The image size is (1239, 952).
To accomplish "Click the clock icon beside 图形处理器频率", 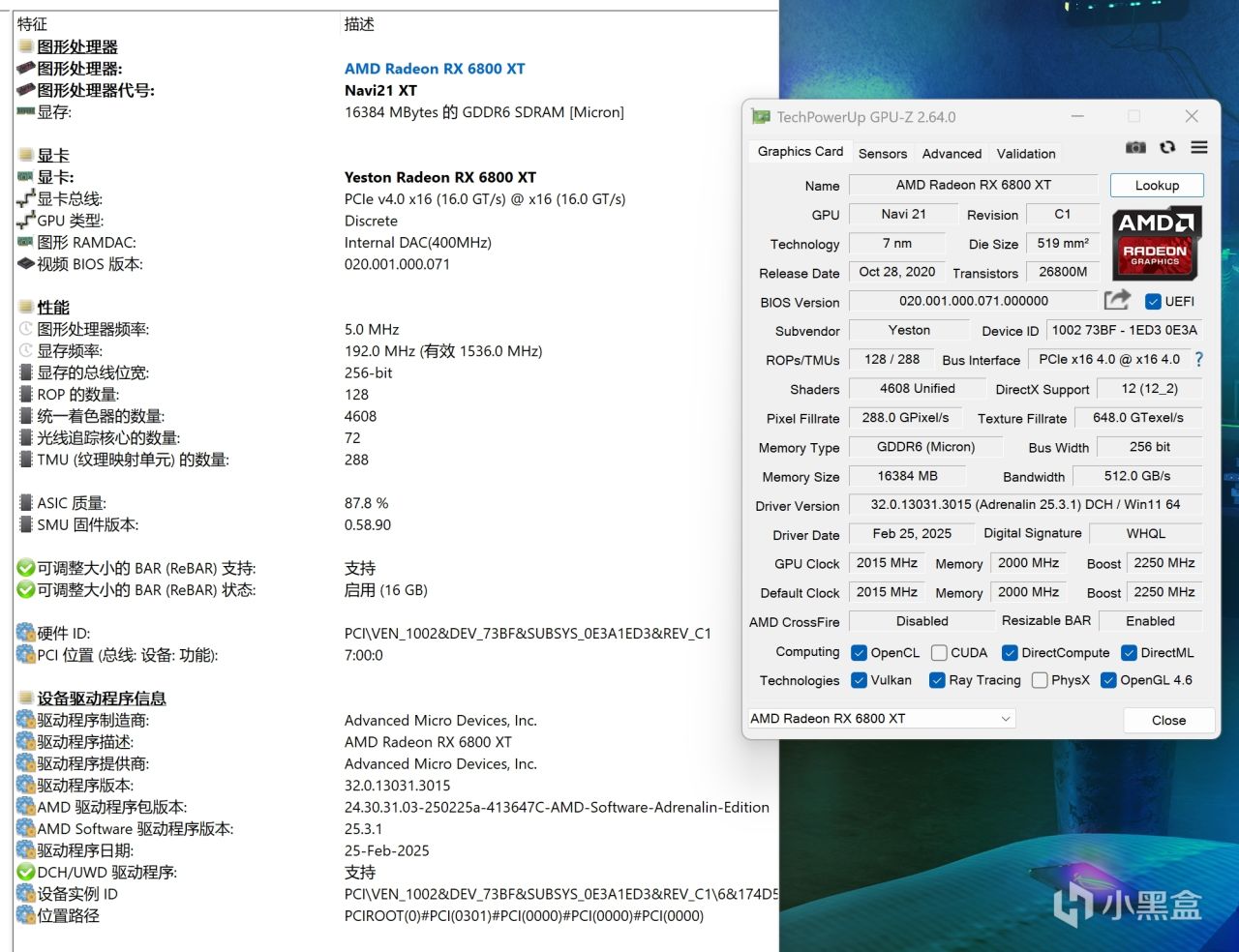I will pos(26,329).
